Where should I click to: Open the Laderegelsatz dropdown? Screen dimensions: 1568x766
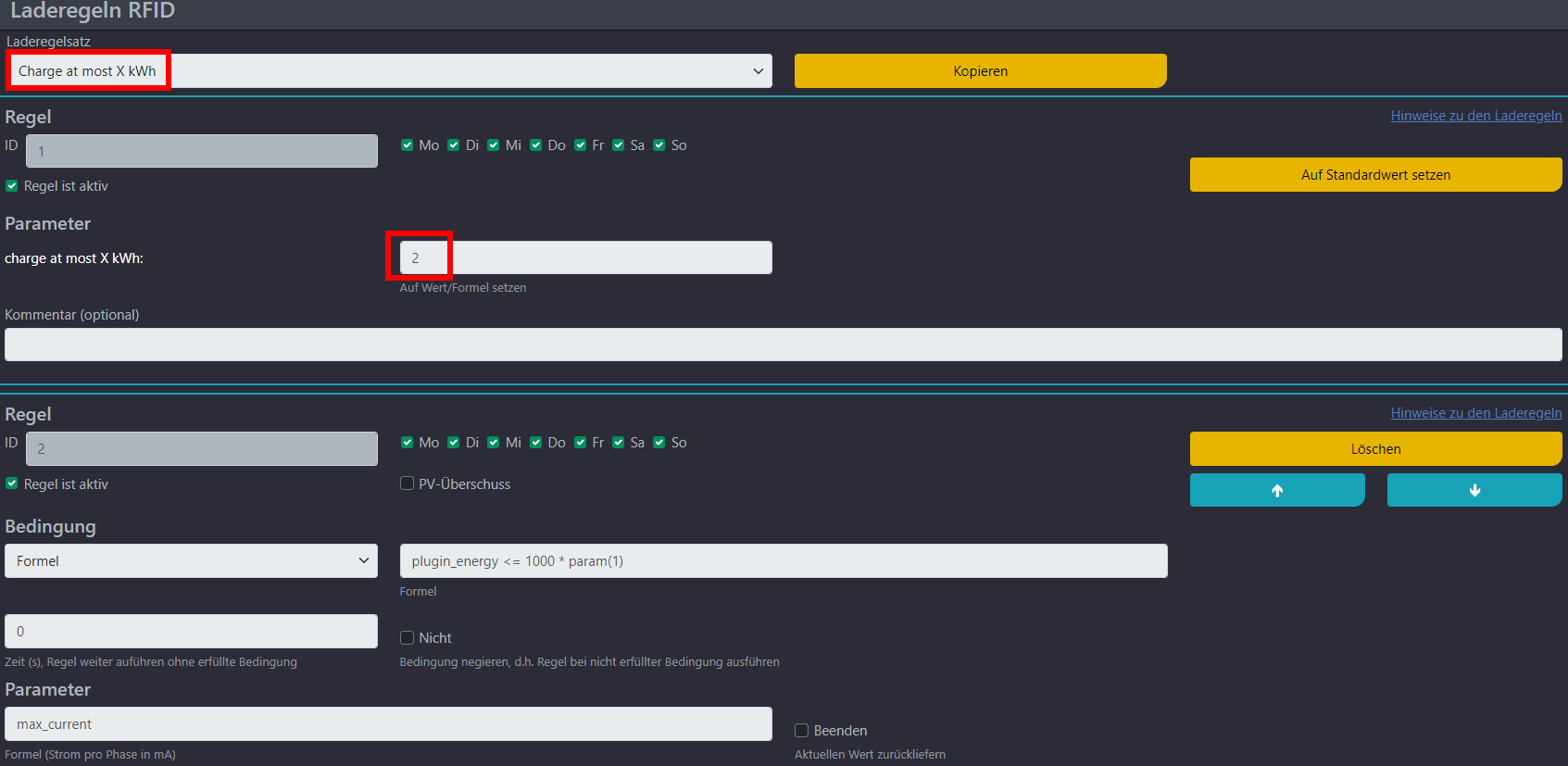[x=389, y=71]
